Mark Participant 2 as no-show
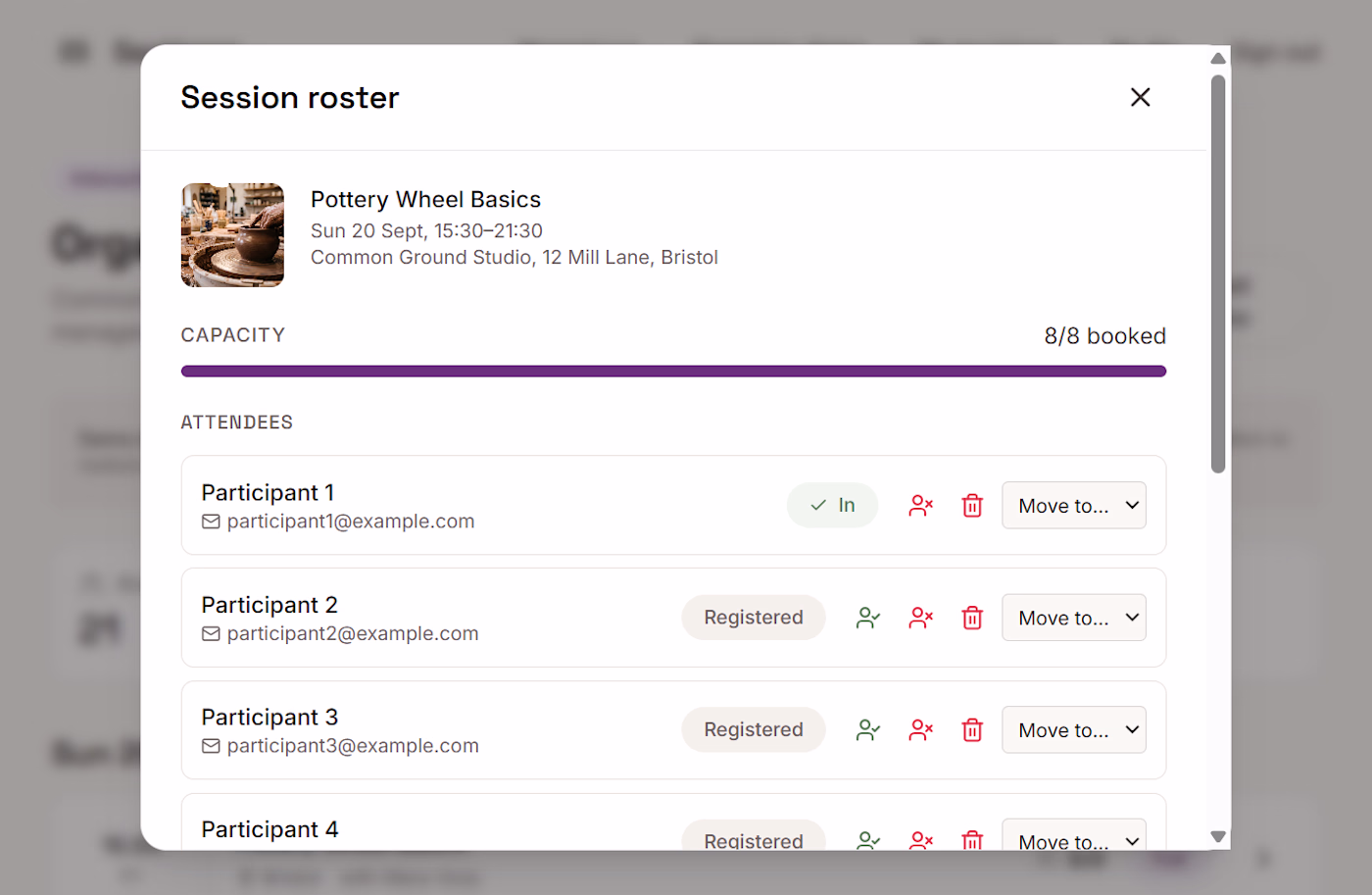Viewport: 1372px width, 895px height. click(920, 619)
